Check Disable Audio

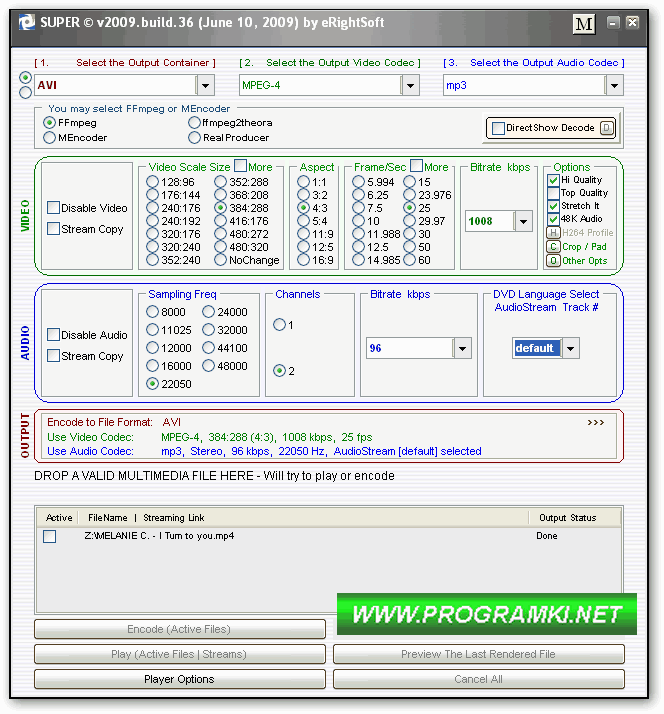[x=53, y=335]
